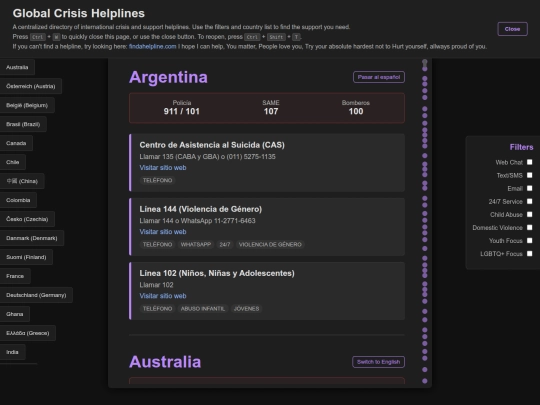Select Australia in the country list
The image size is (540, 405).
click(x=17, y=67)
